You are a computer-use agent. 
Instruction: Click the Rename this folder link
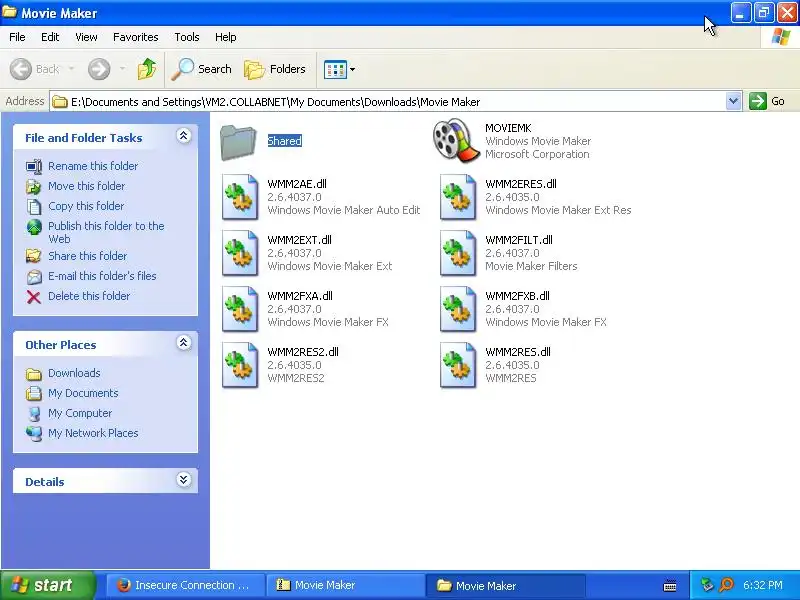[x=93, y=166]
